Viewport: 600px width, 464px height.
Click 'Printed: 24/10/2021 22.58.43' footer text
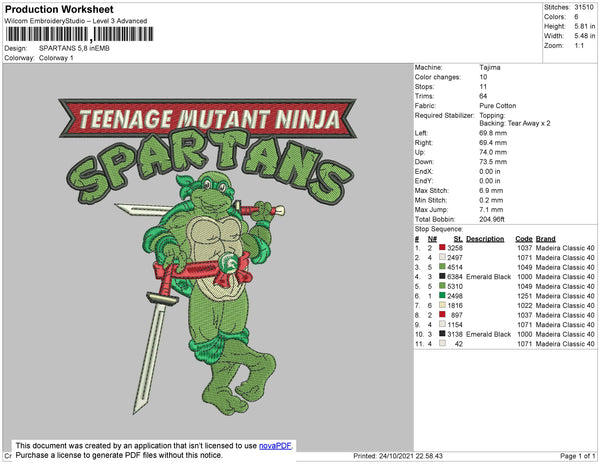coord(398,456)
